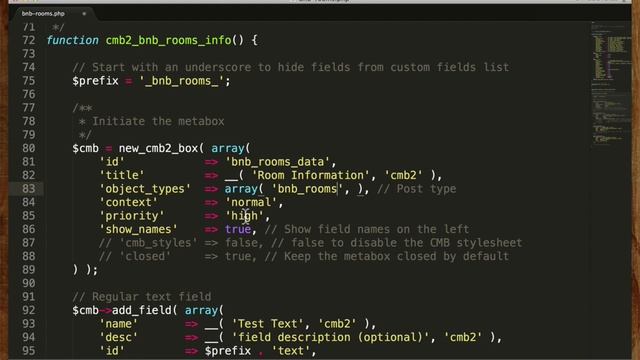Click line number 72 in gutter
The image size is (640, 360).
(29, 40)
